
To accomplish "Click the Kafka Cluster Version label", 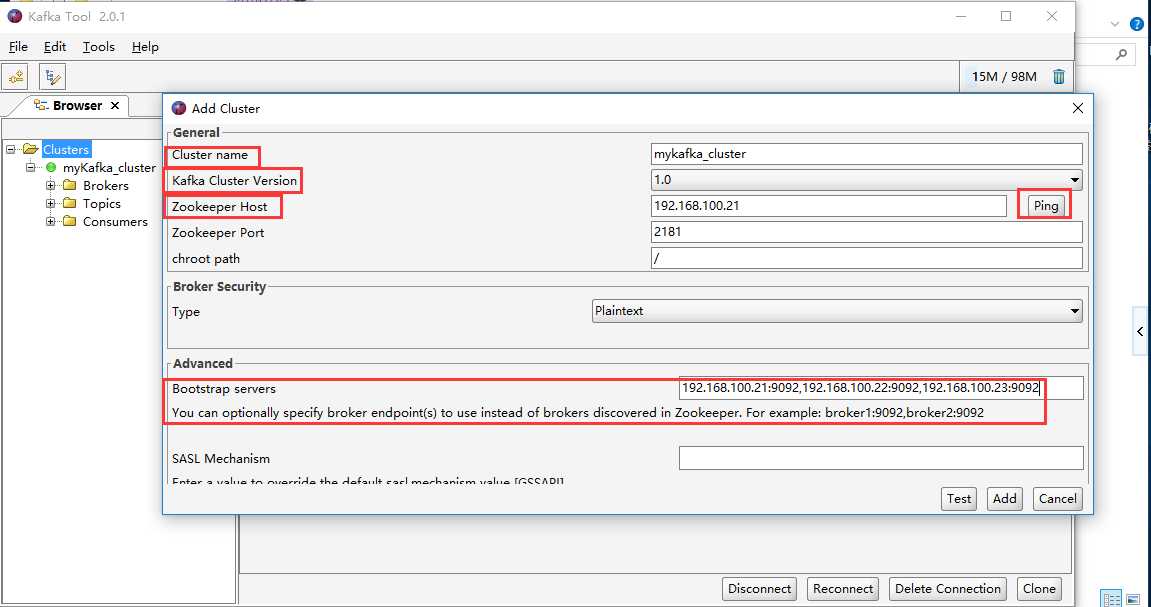I will [x=235, y=181].
